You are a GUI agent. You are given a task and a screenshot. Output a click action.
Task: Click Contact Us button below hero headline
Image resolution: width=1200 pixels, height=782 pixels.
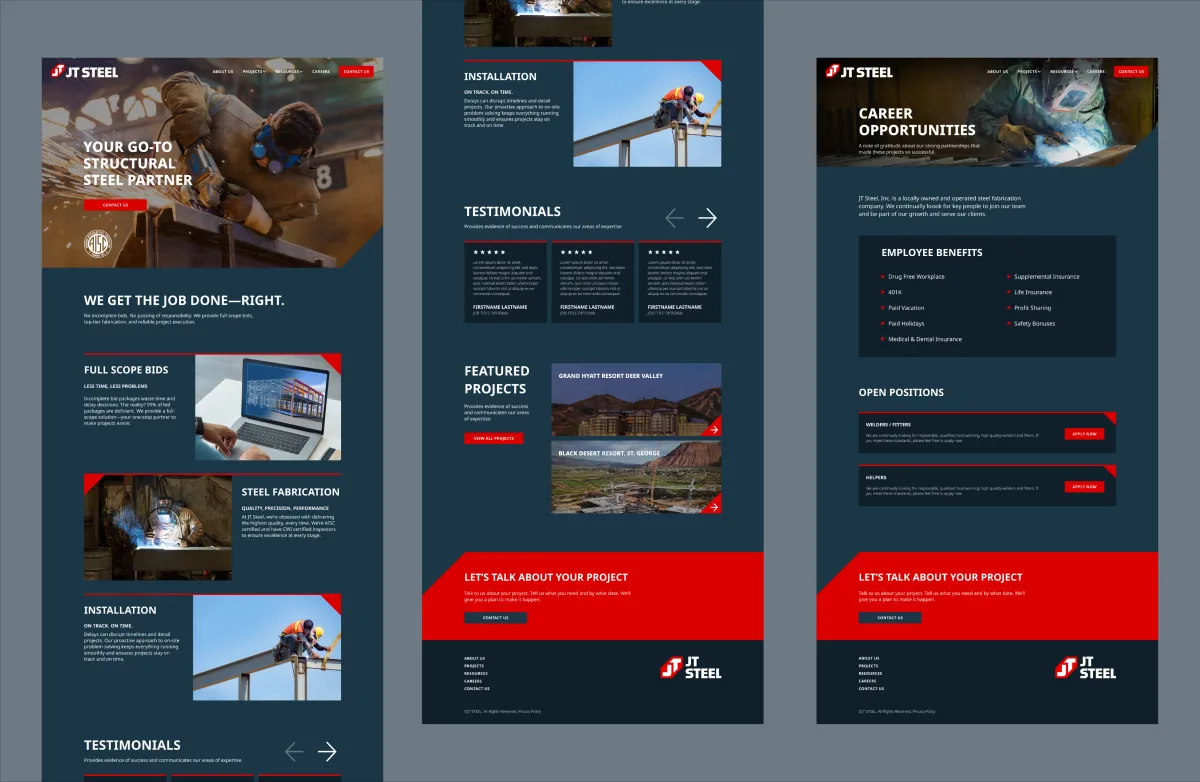[x=115, y=205]
